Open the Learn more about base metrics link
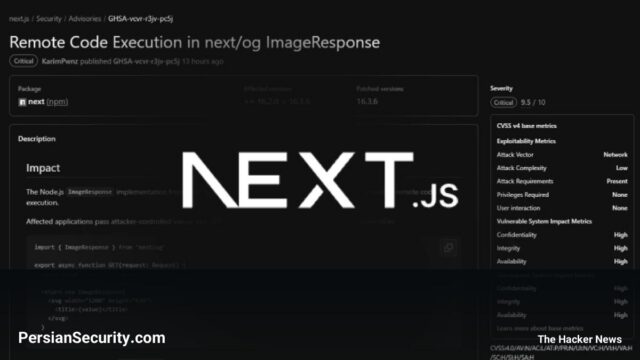The height and width of the screenshot is (360, 640). 540,328
